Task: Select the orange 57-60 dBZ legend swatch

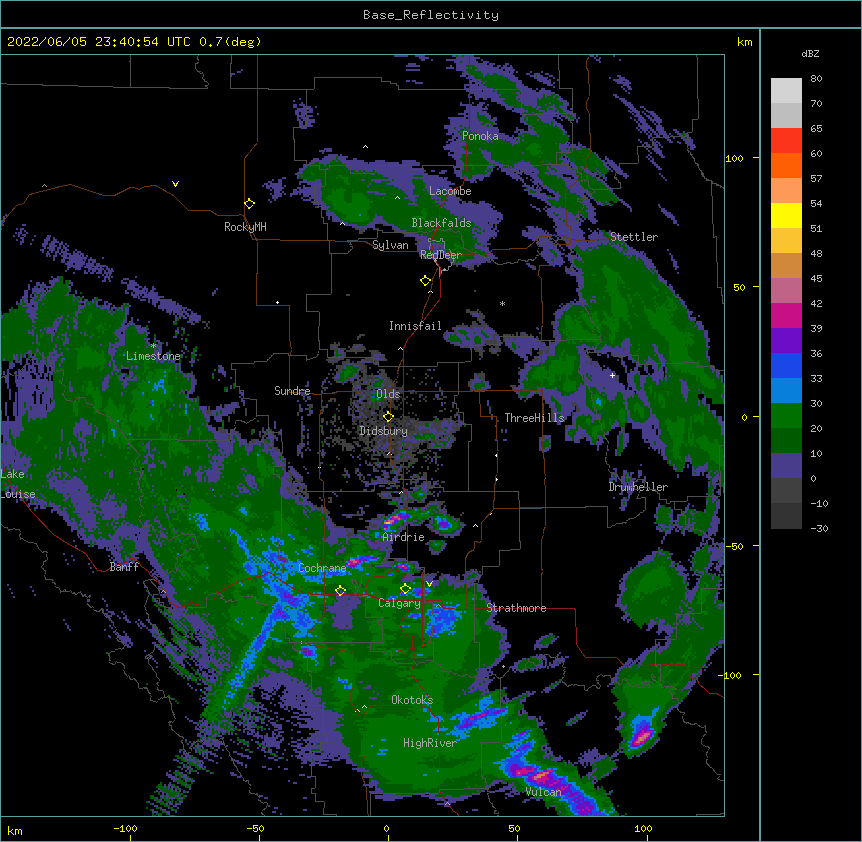Action: [x=786, y=165]
